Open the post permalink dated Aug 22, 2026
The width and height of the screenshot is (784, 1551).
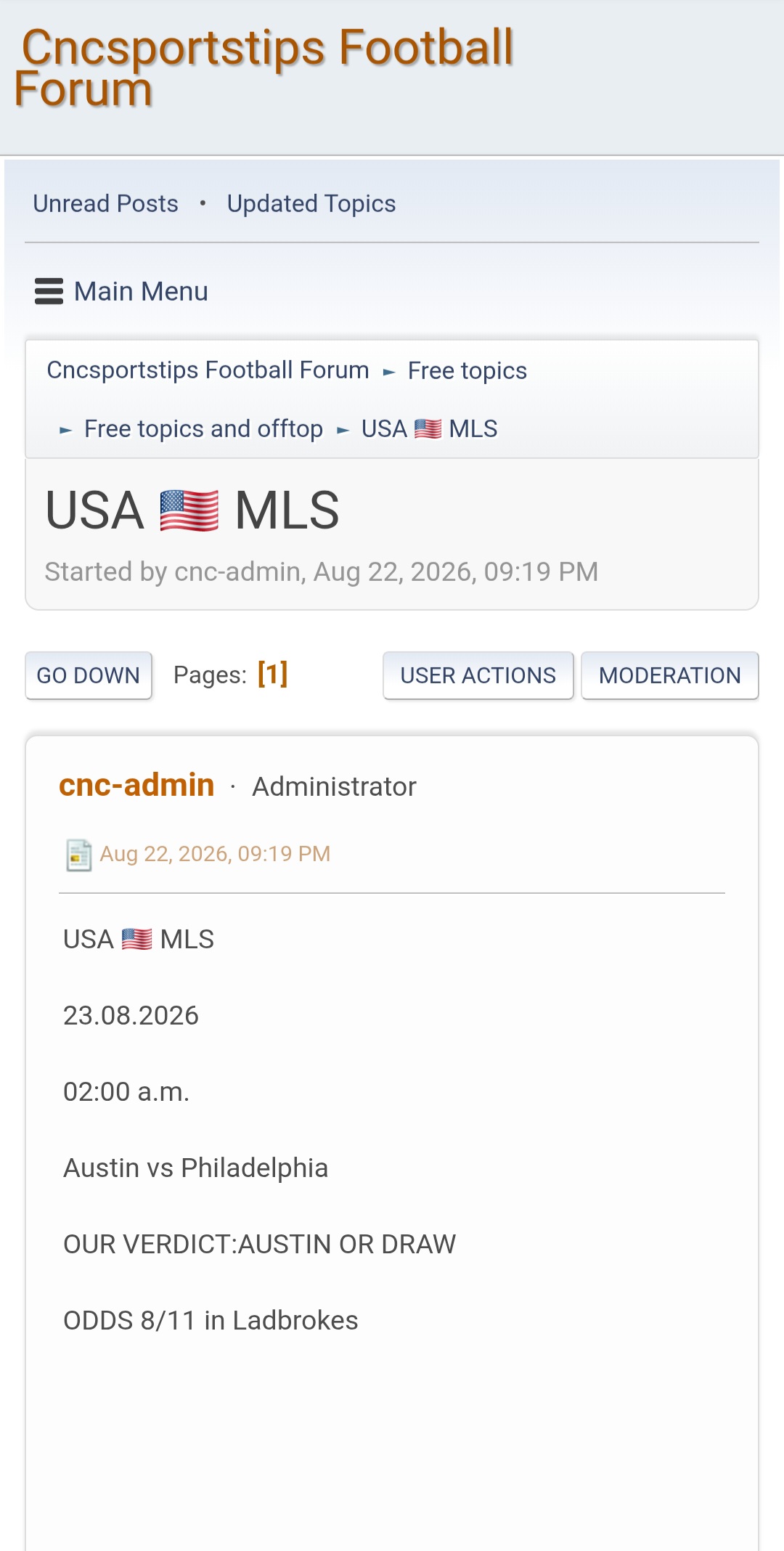(x=215, y=854)
